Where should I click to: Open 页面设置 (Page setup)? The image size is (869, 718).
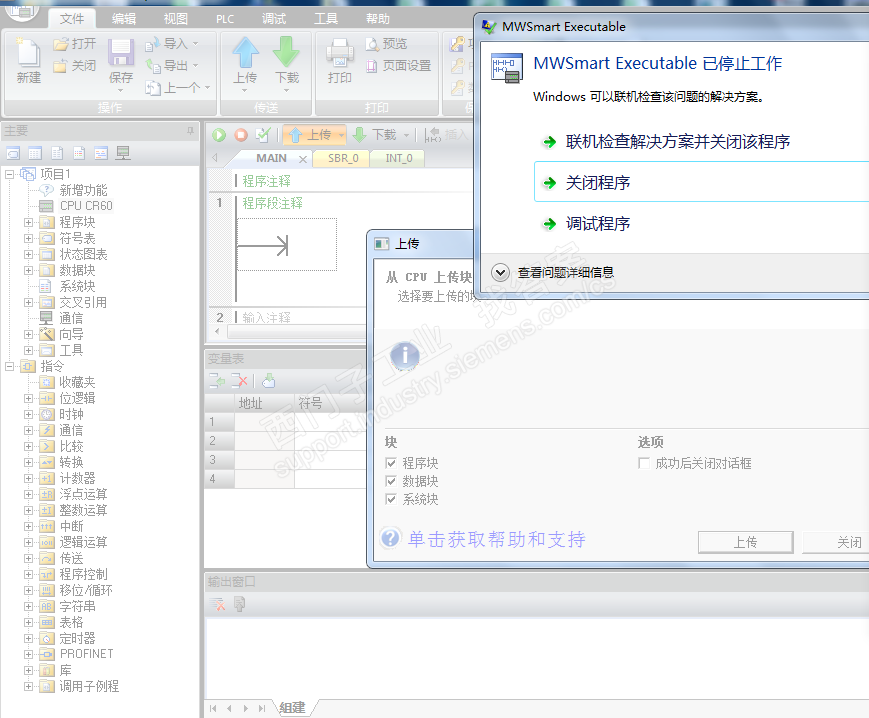398,66
